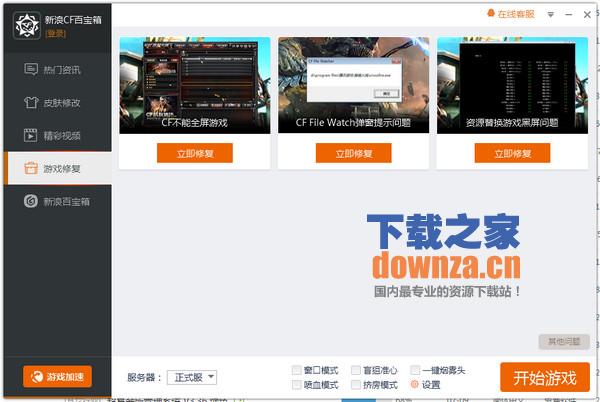This screenshot has width=600, height=402.
Task: Close the 百宝箱 window
Action: click(587, 15)
